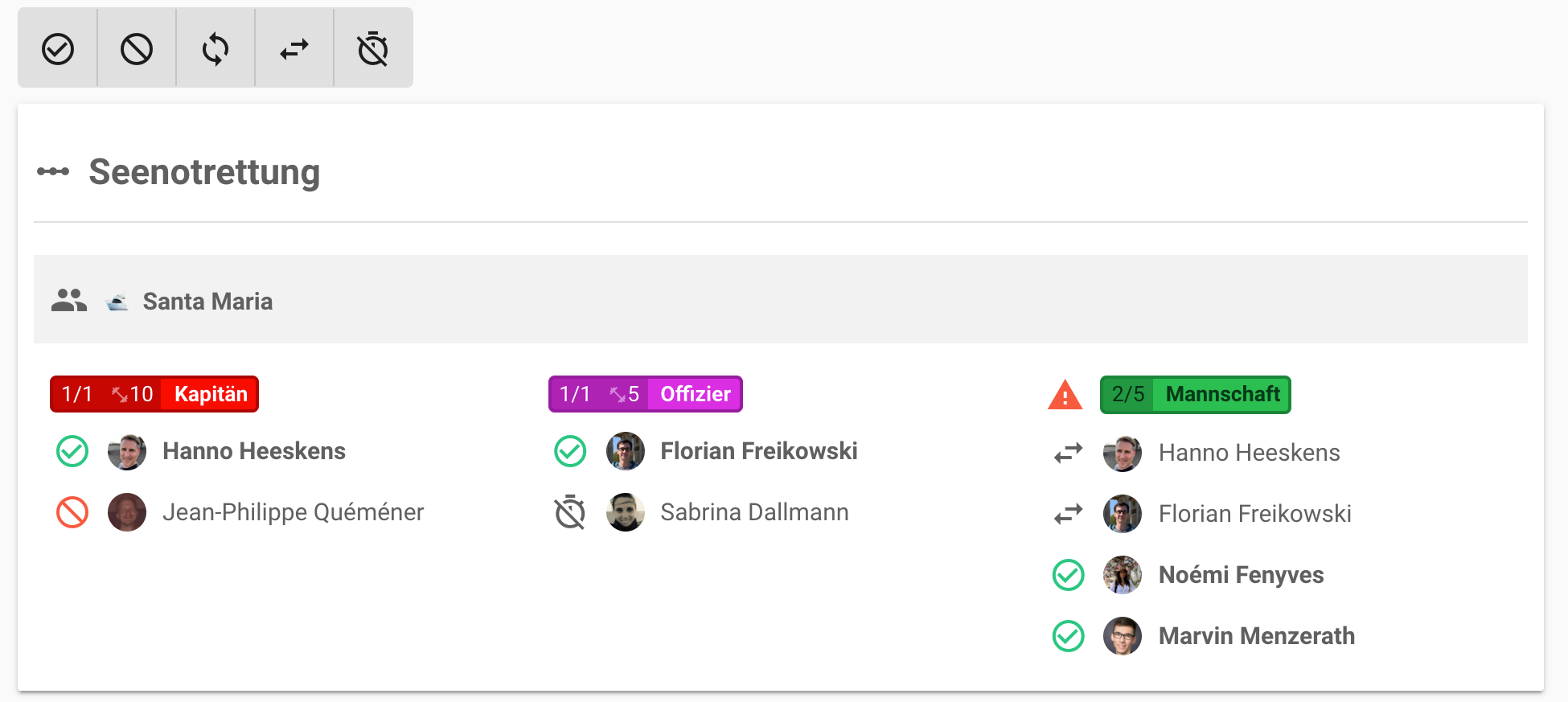Image resolution: width=1568 pixels, height=702 pixels.
Task: Click the decline (blocked circle) toolbar button
Action: [x=137, y=49]
